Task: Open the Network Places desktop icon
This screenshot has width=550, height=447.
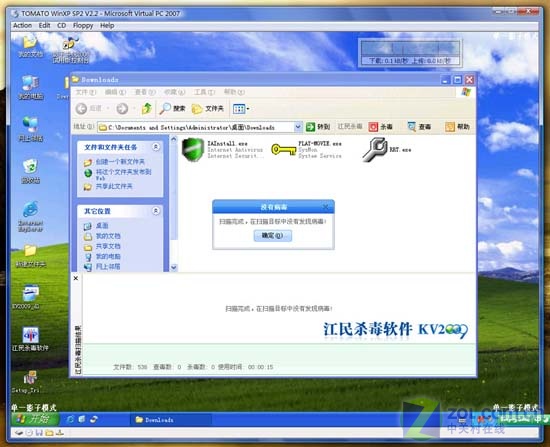Action: point(31,129)
